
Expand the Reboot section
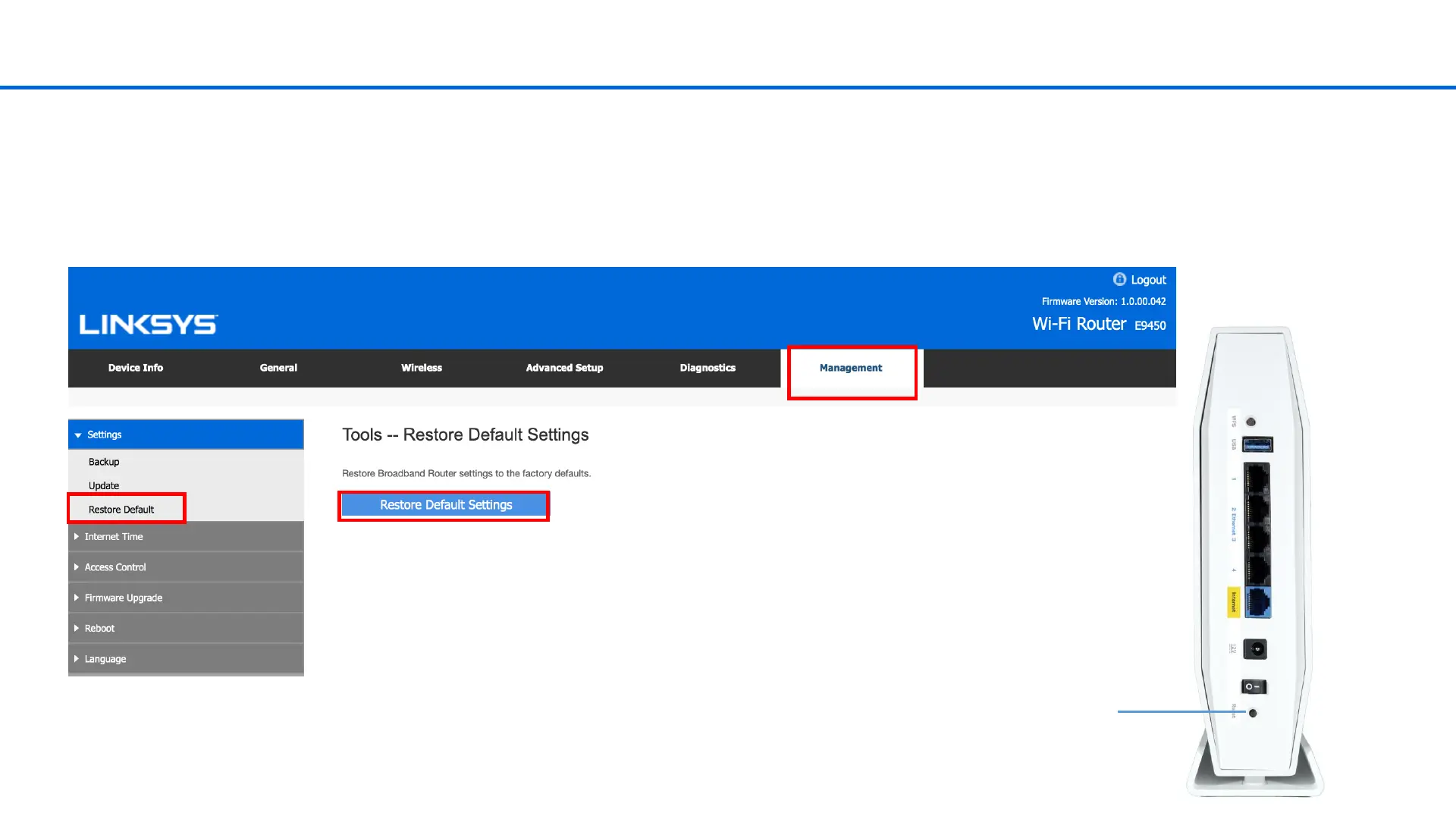[99, 629]
